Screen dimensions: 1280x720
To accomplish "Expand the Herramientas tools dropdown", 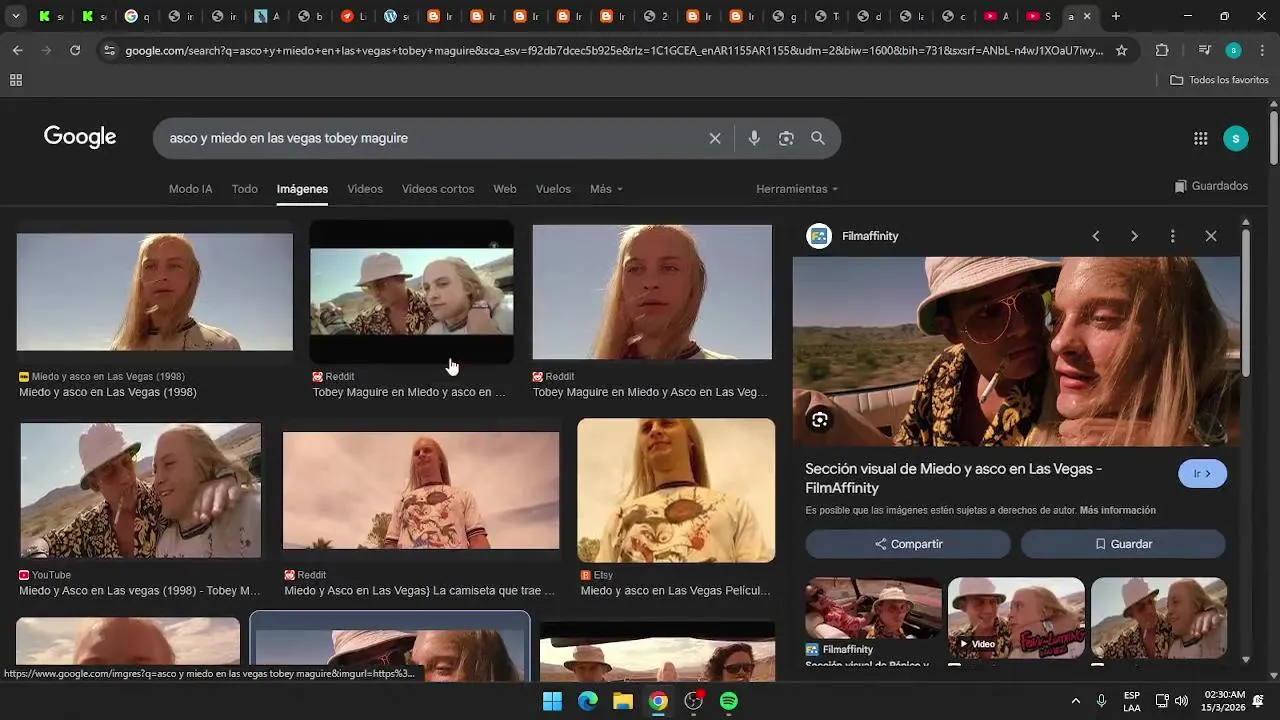I will (797, 189).
